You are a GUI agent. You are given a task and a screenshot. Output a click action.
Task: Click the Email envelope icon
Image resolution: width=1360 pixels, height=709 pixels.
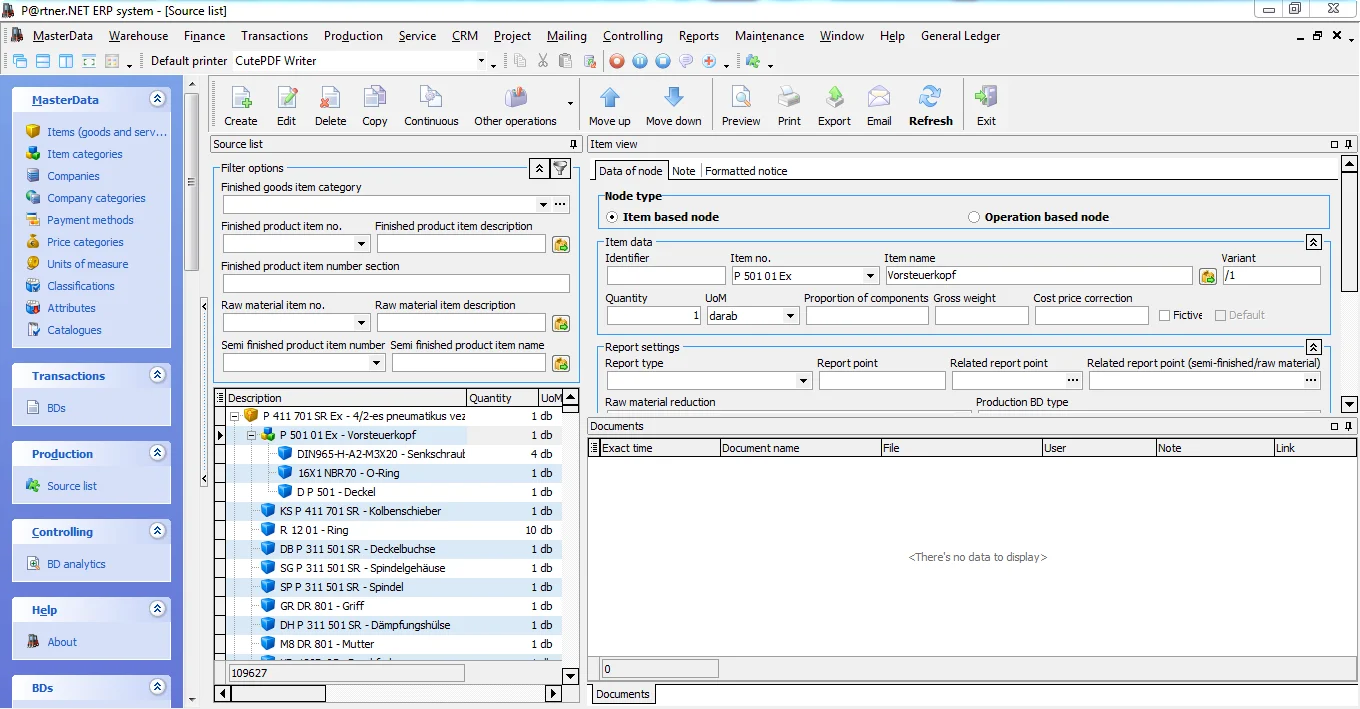878,98
